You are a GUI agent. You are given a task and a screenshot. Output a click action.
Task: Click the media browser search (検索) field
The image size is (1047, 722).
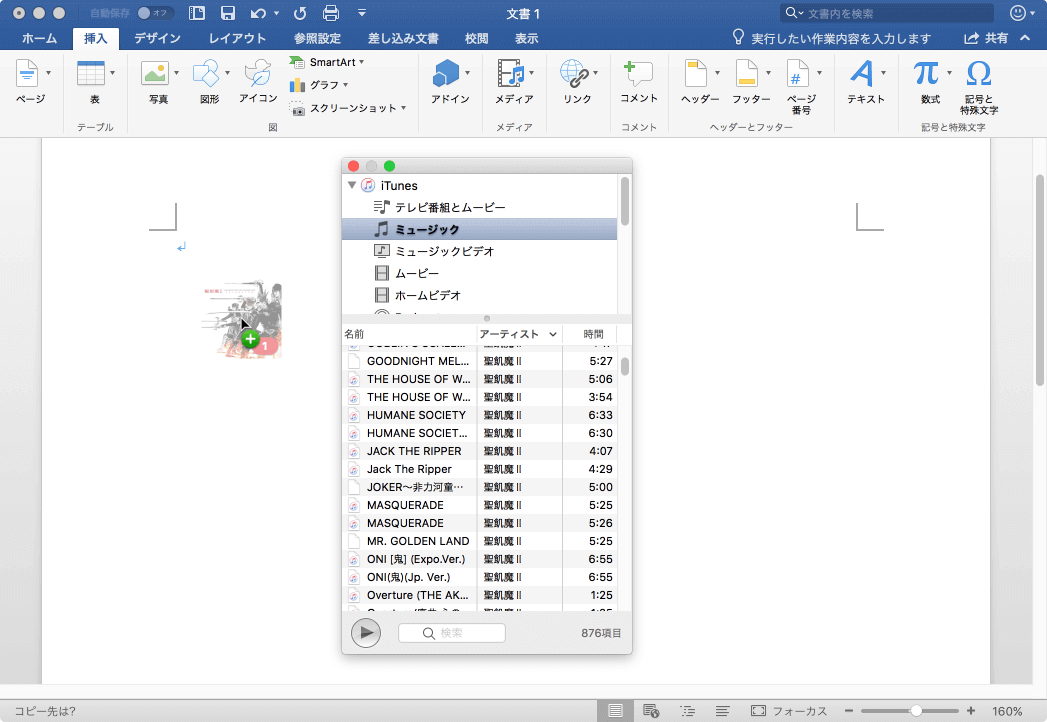(x=452, y=633)
